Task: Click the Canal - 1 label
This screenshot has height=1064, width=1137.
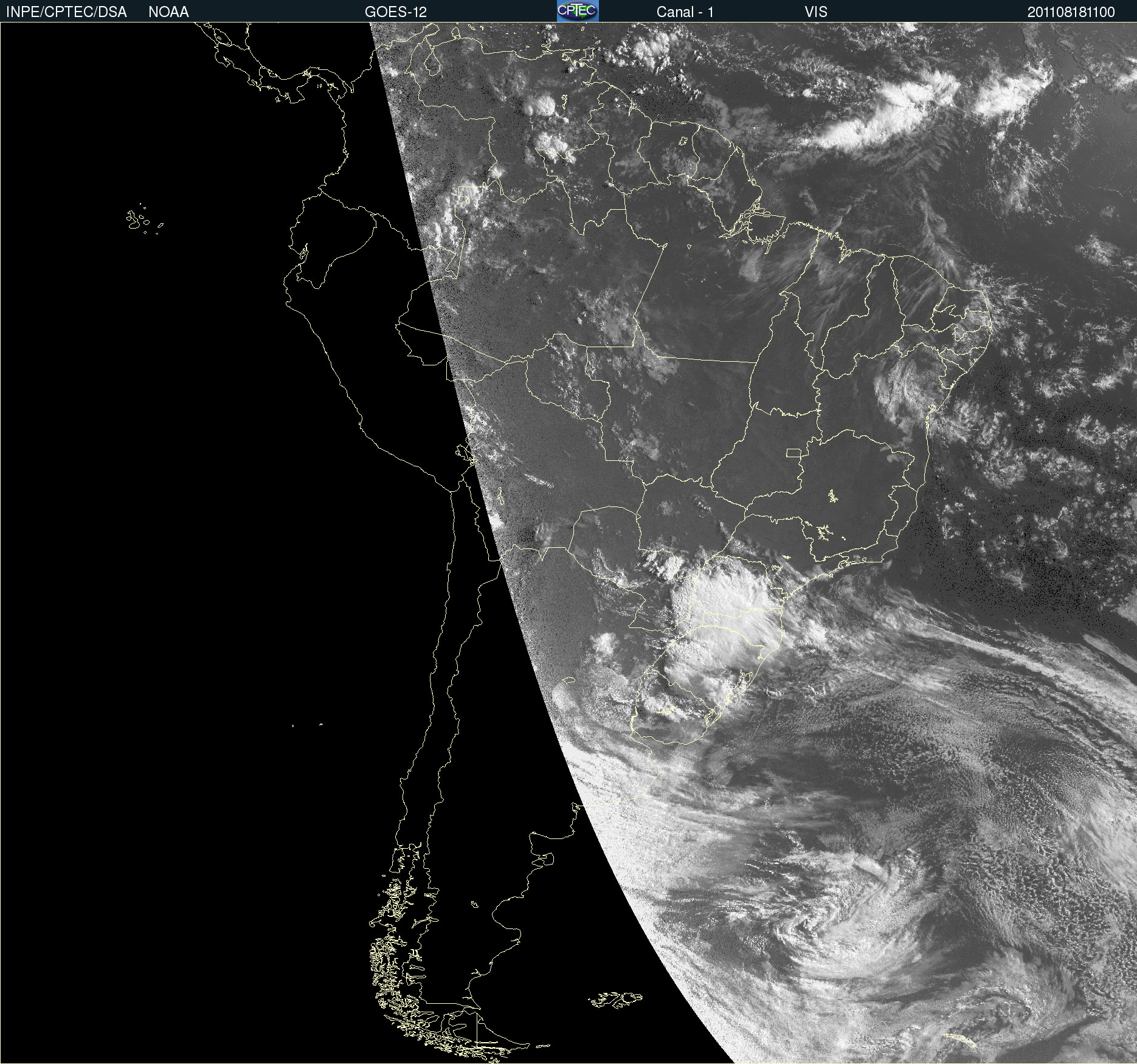Action: coord(685,12)
